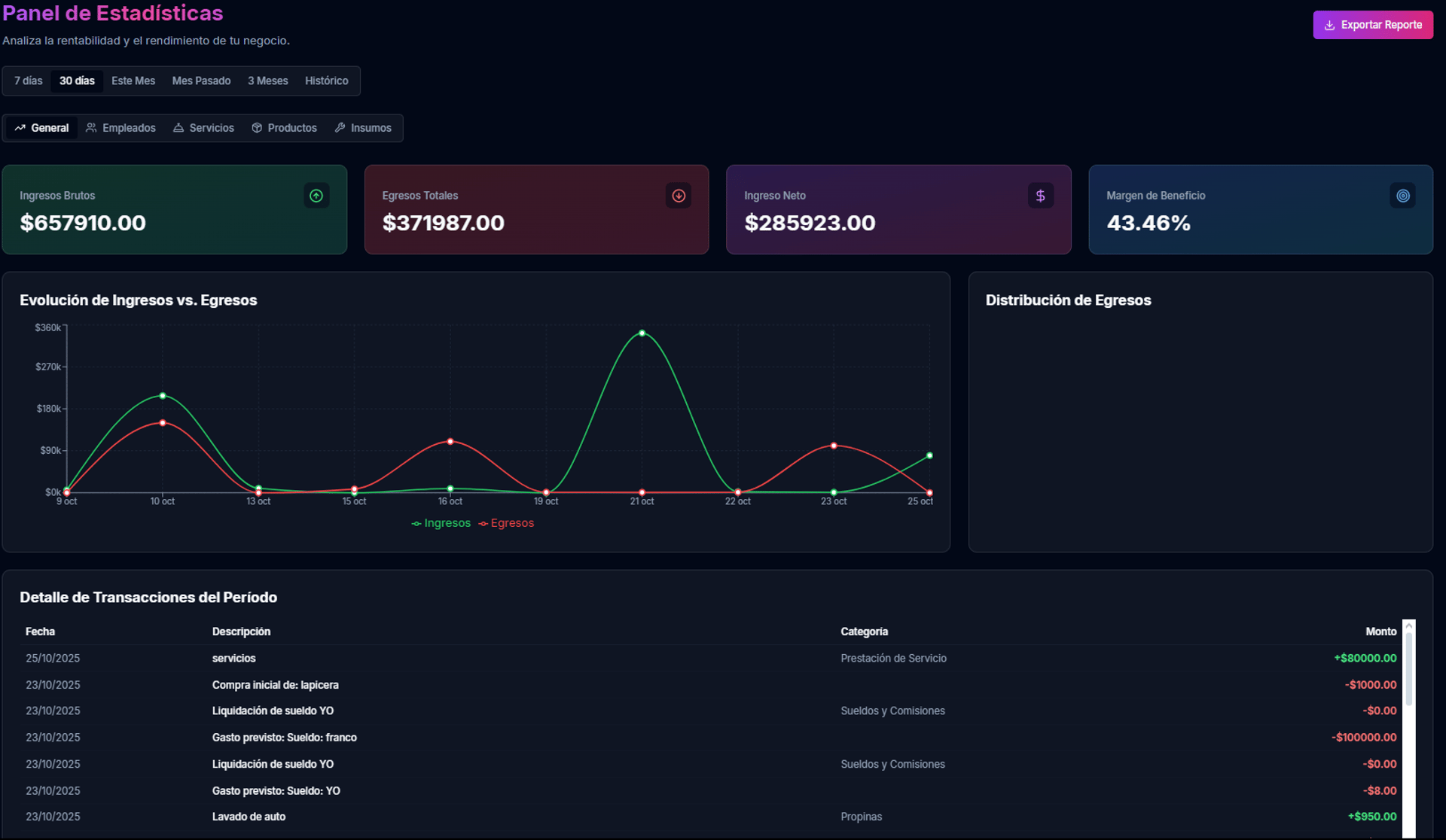Click the Insumos wrench icon

[x=340, y=128]
